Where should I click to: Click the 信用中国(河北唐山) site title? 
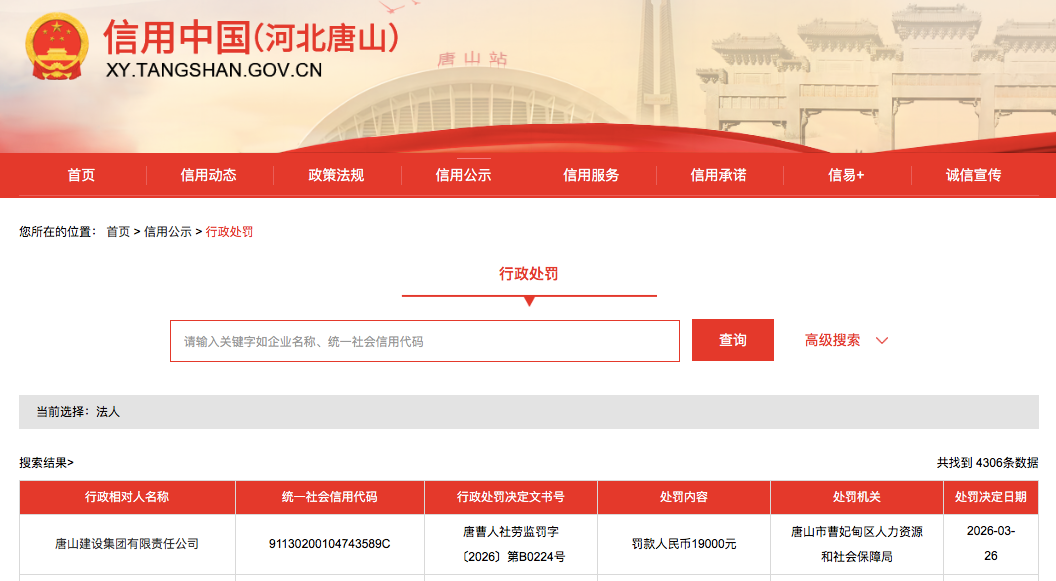(x=251, y=37)
